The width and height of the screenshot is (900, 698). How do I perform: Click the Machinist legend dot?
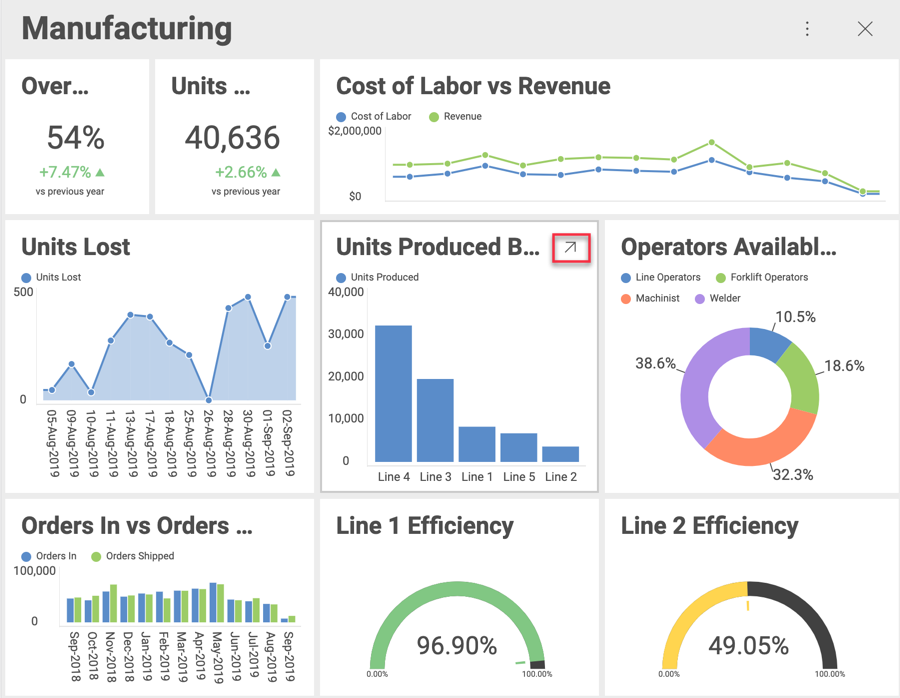tap(627, 299)
